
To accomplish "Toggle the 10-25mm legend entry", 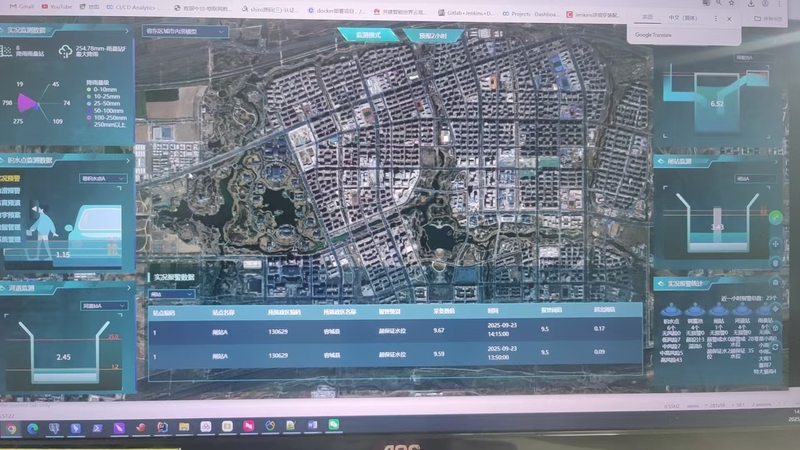I will click(104, 96).
